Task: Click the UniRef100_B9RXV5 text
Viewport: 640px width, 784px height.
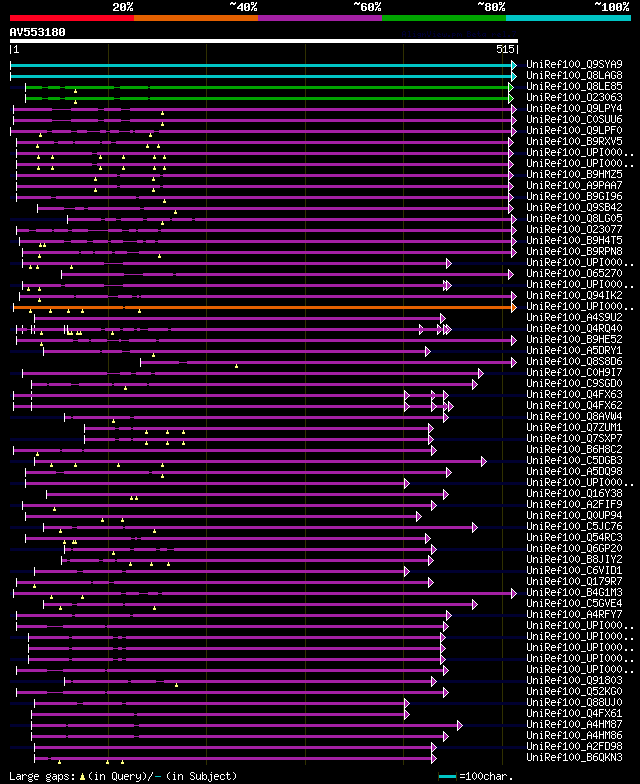Action: tap(574, 142)
